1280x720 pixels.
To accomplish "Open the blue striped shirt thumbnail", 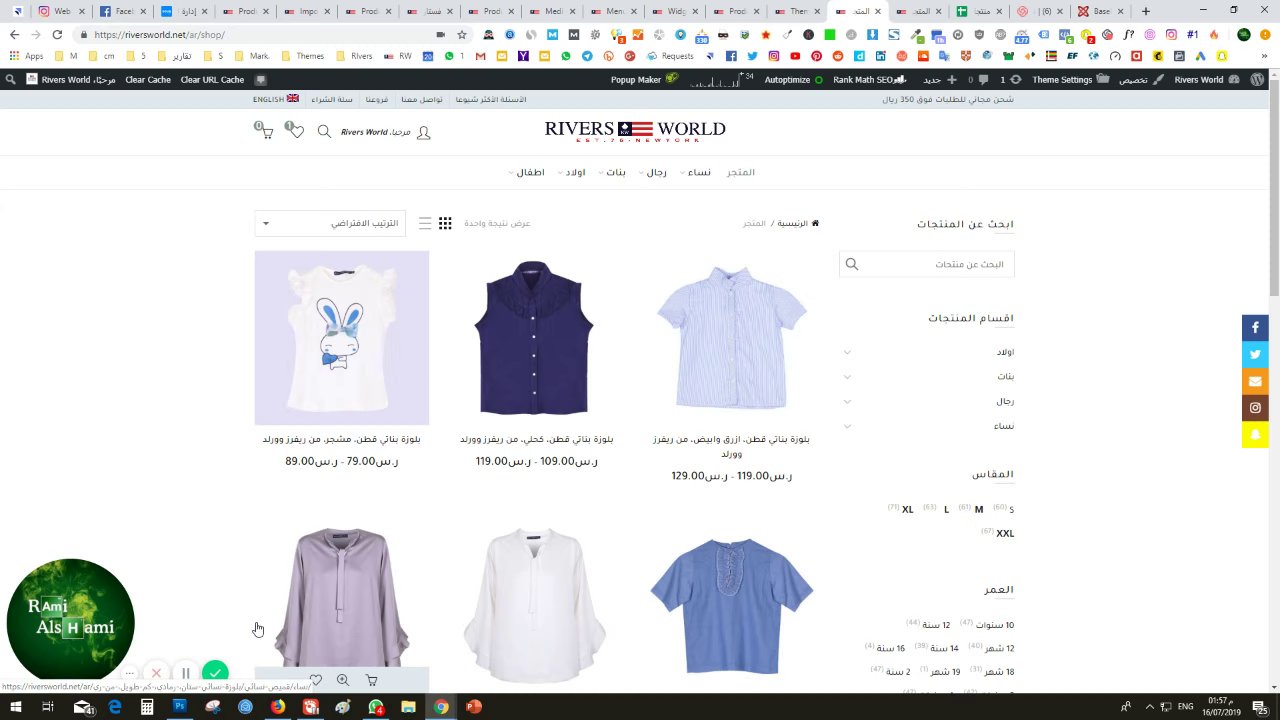I will 731,338.
